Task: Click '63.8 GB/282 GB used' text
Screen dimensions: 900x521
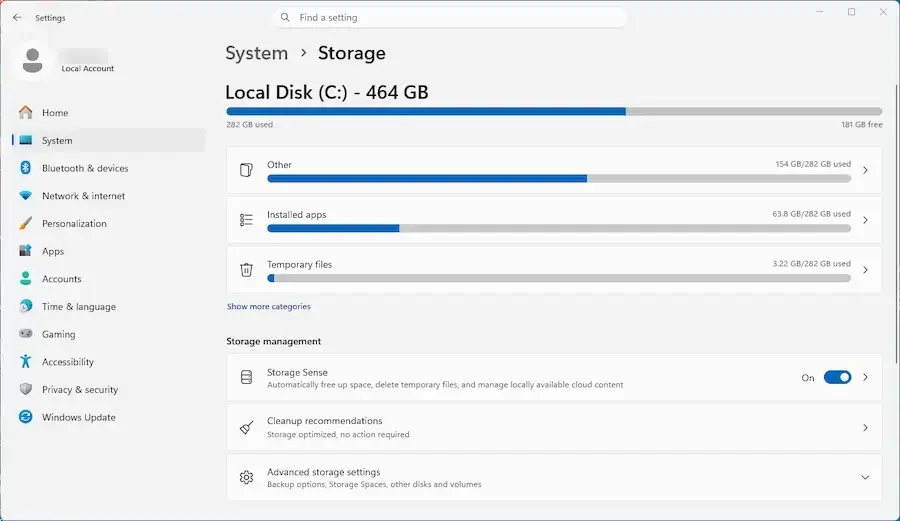Action: point(812,214)
